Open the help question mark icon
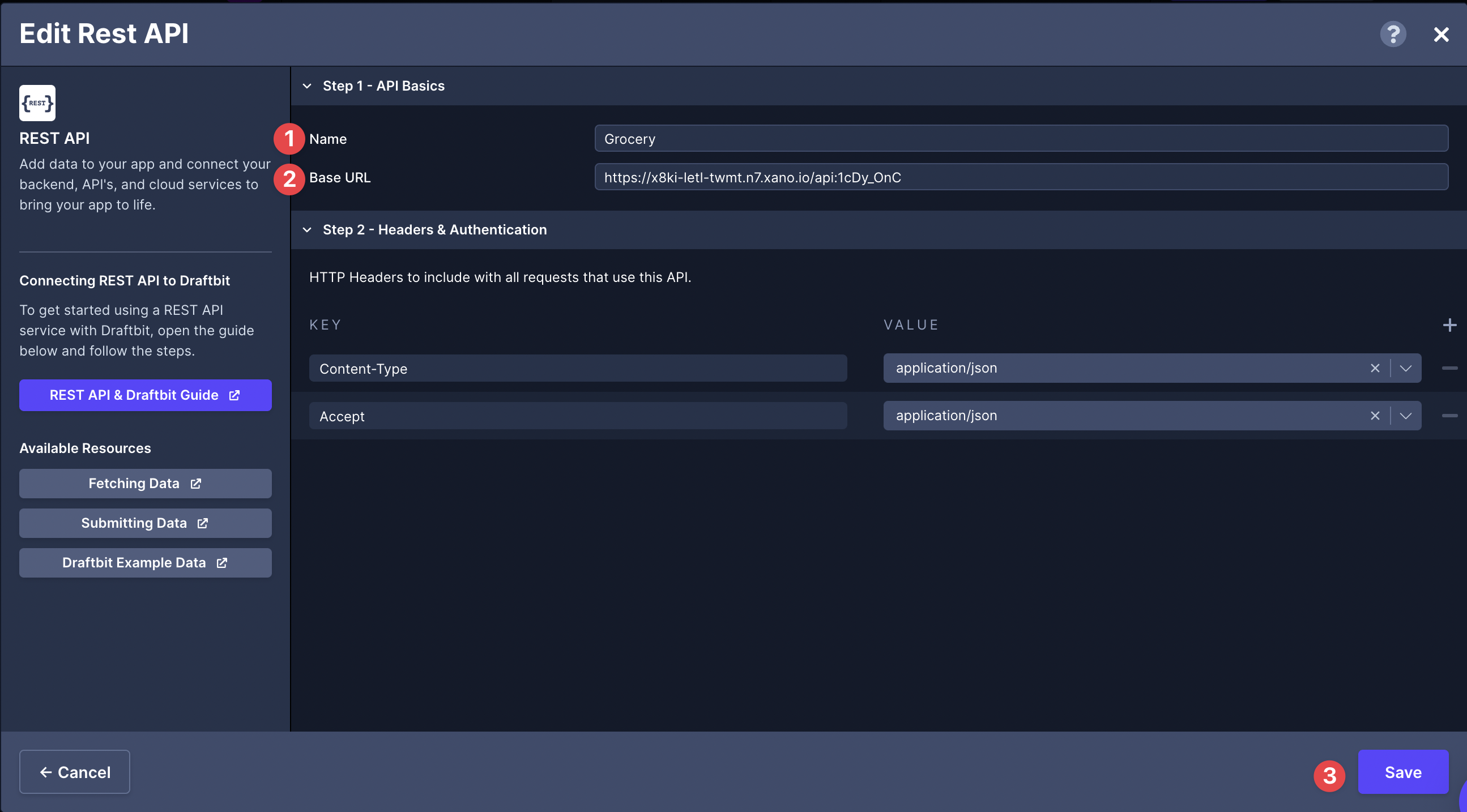The height and width of the screenshot is (812, 1467). click(x=1393, y=34)
